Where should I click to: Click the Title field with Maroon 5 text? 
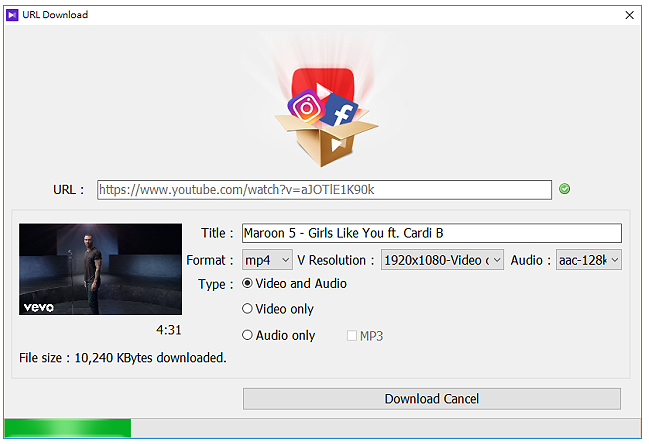[x=434, y=234]
